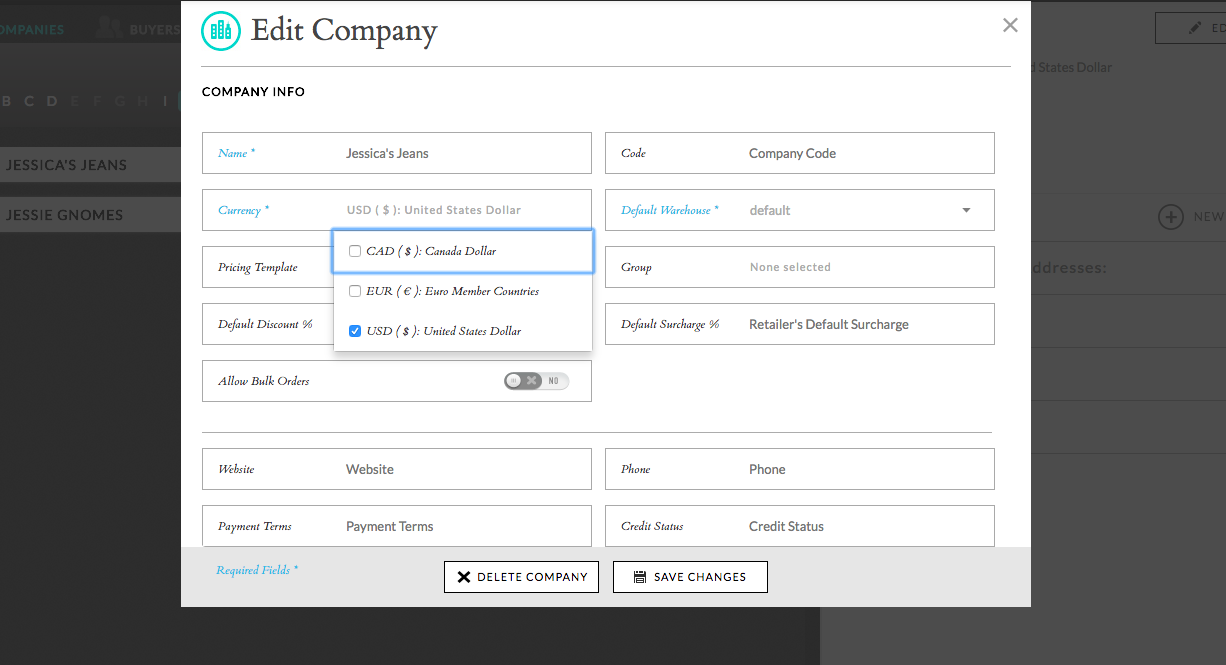Expand the Default Warehouse dropdown arrow

(x=966, y=210)
